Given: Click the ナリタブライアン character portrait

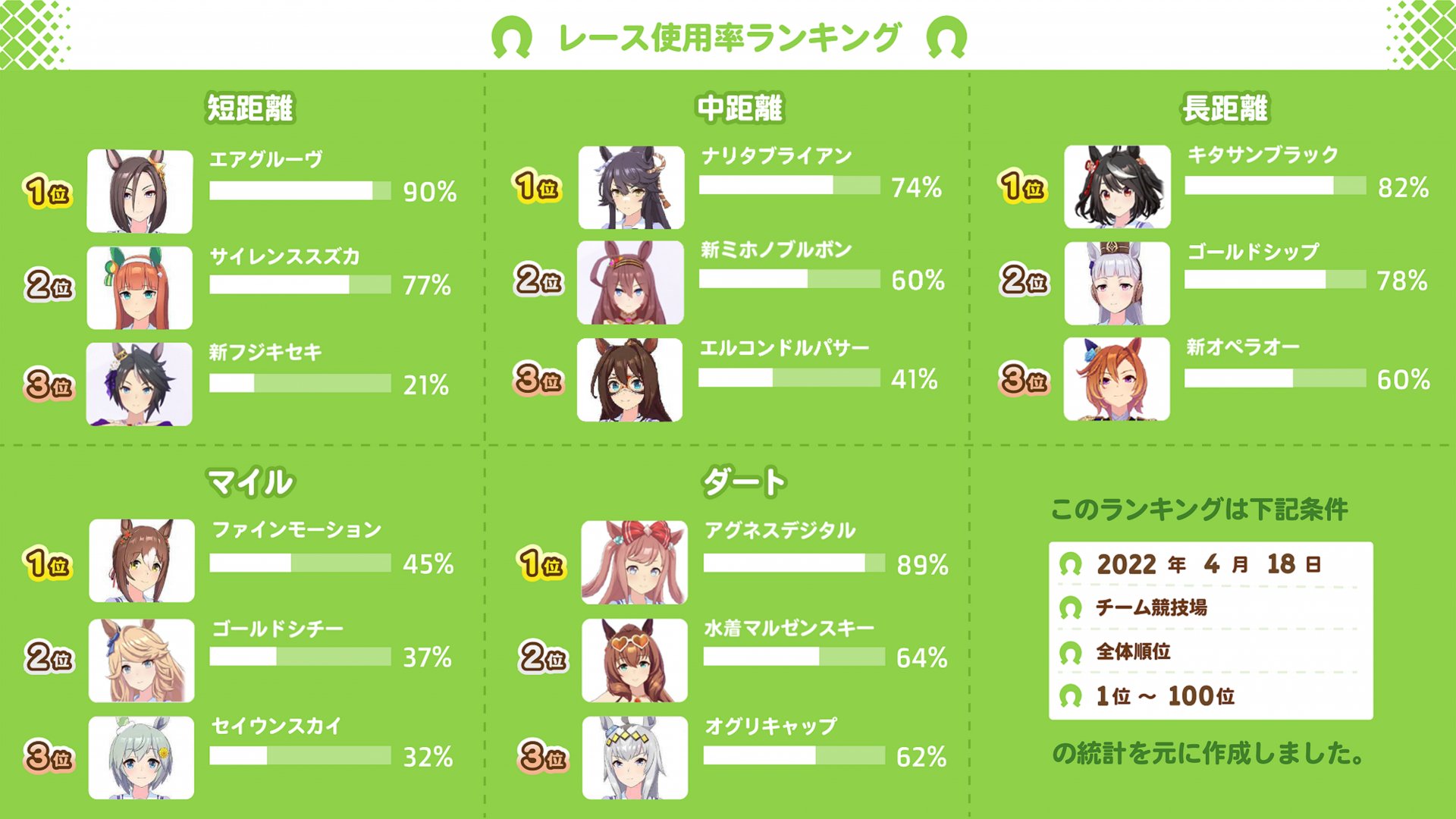Looking at the screenshot, I should [x=631, y=188].
